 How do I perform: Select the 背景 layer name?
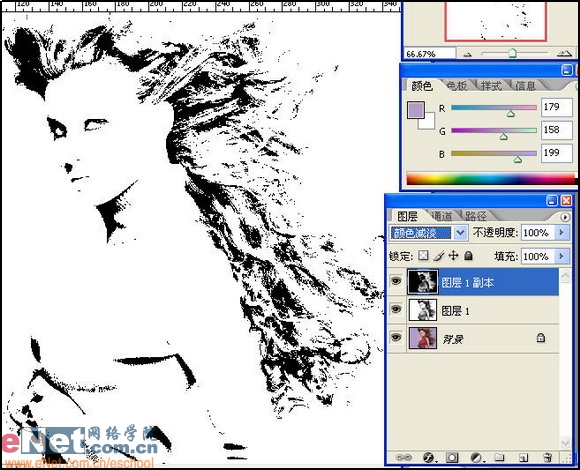453,339
